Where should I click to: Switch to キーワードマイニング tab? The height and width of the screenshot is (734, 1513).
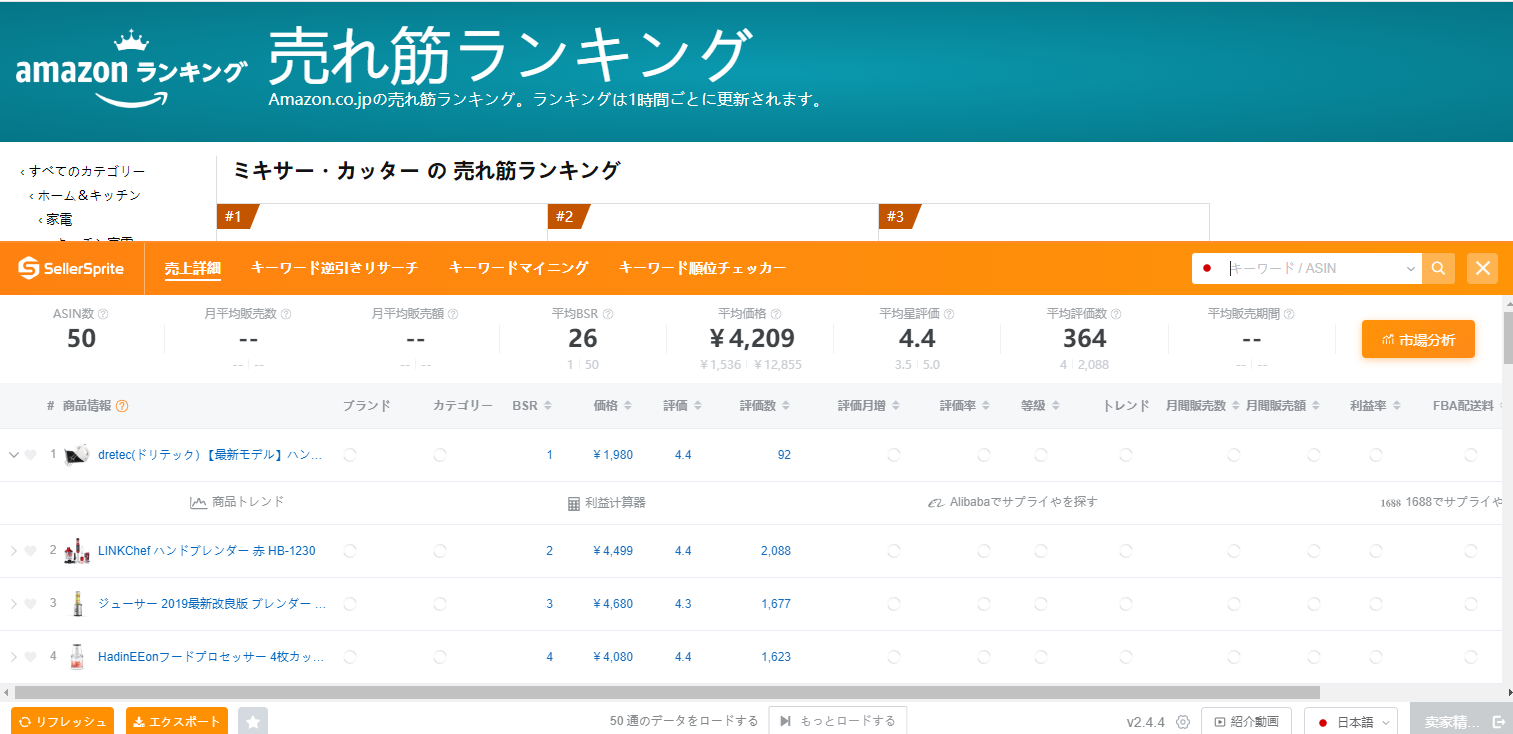[518, 268]
